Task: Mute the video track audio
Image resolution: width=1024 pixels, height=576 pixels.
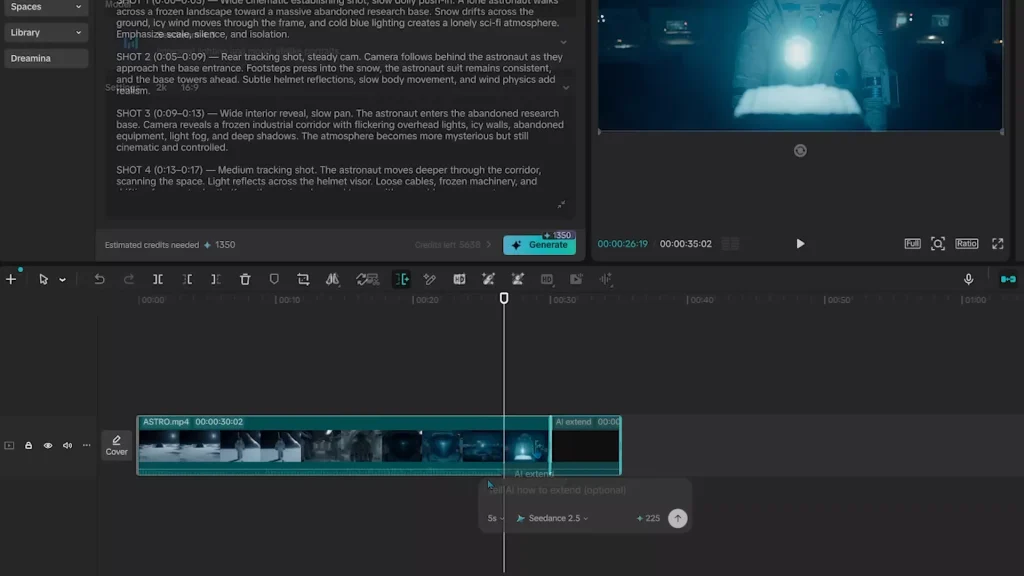Action: tap(67, 445)
